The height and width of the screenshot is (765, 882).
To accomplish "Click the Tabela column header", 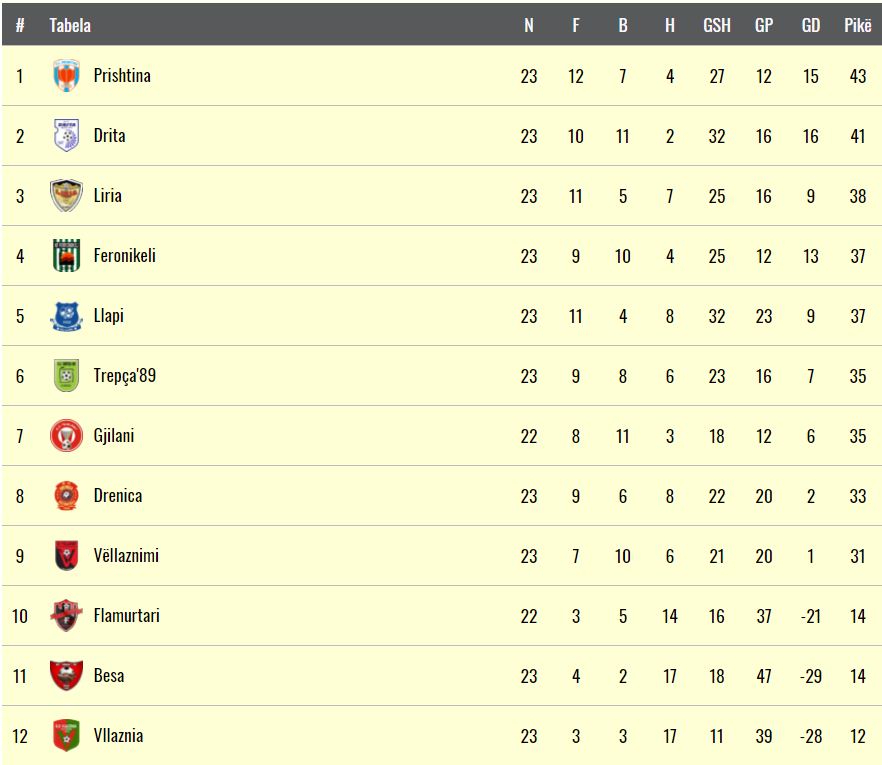I will [x=70, y=25].
